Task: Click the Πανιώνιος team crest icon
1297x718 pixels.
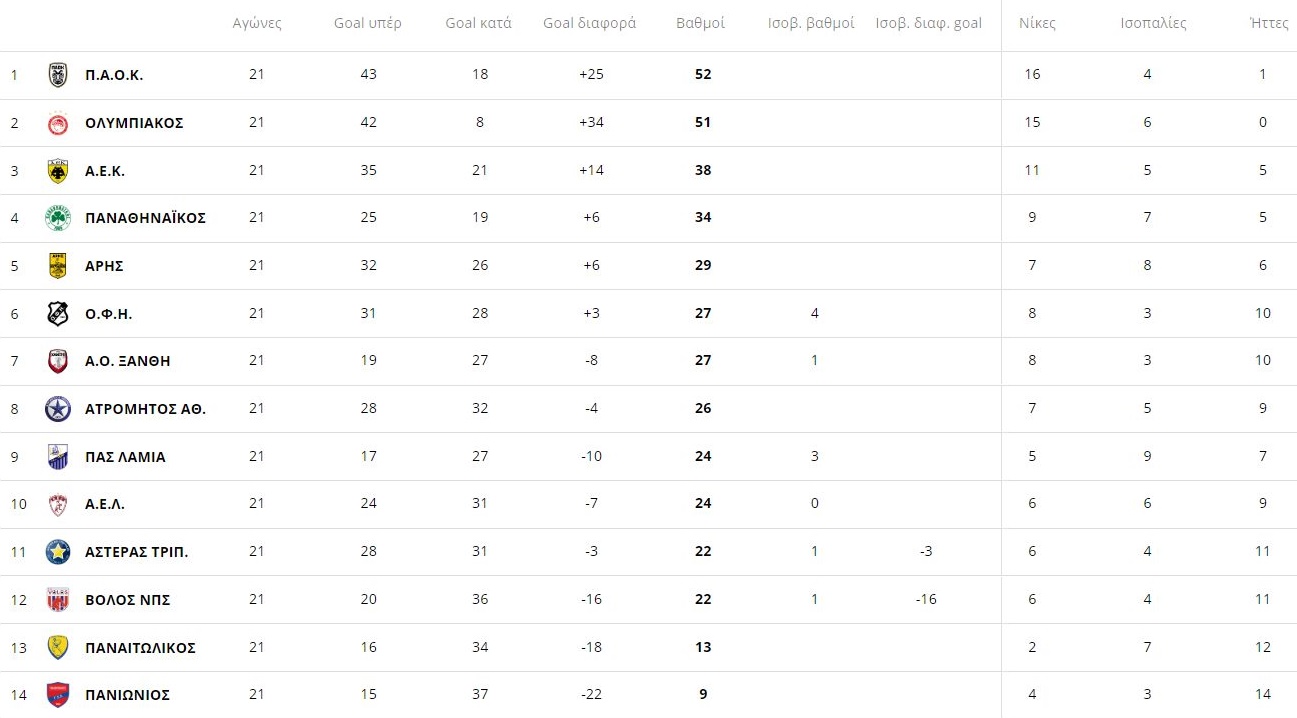Action: tap(58, 695)
